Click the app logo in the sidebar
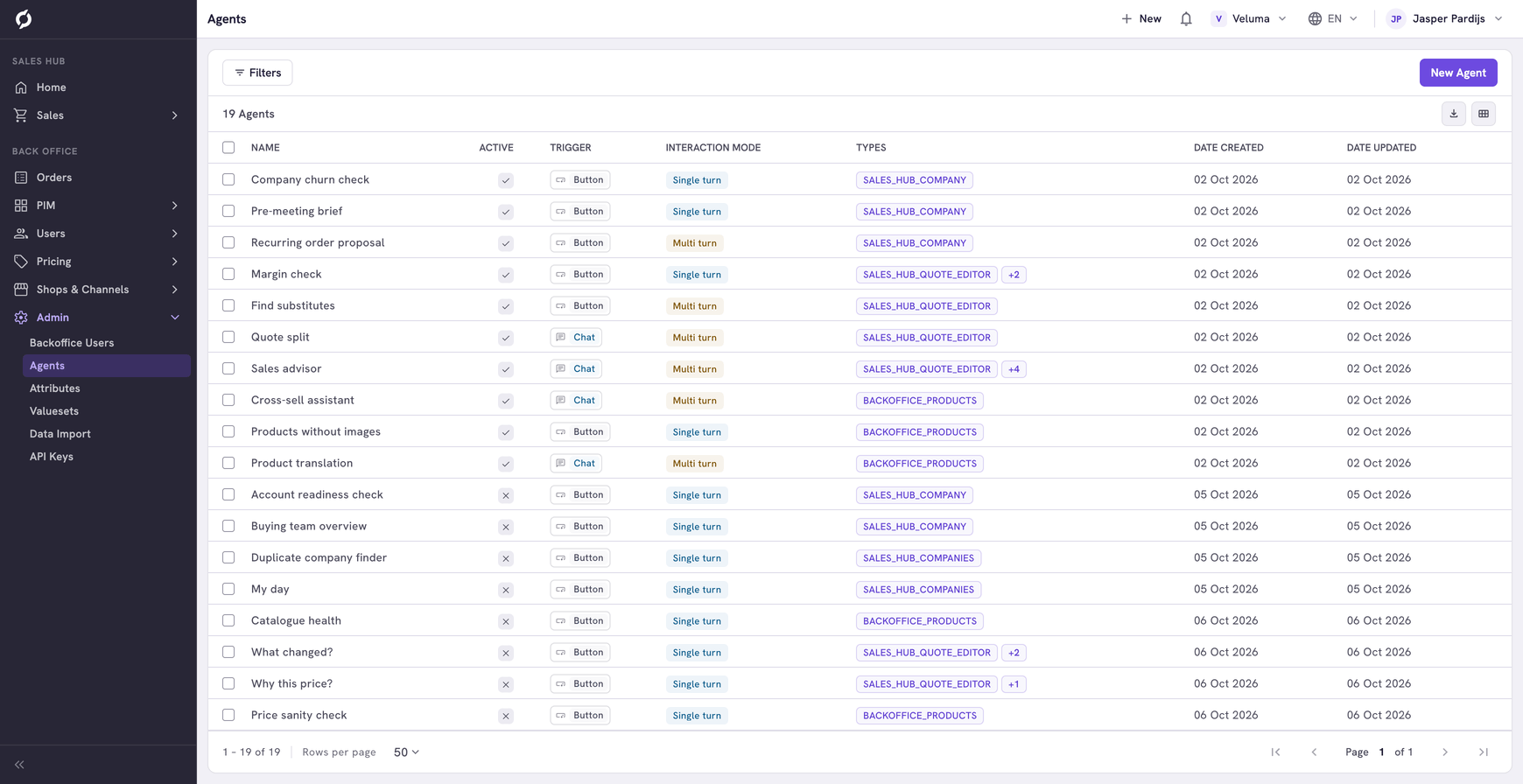The width and height of the screenshot is (1523, 784). pyautogui.click(x=24, y=18)
